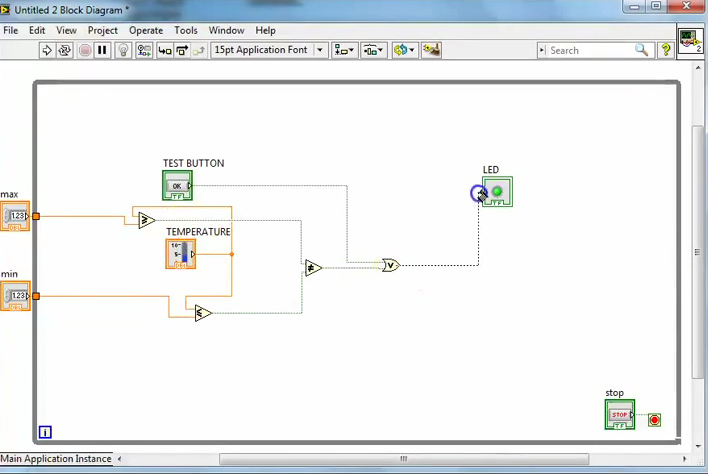This screenshot has height=474, width=708.
Task: Click the TEMPERATURE slider terminal
Action: pos(181,254)
